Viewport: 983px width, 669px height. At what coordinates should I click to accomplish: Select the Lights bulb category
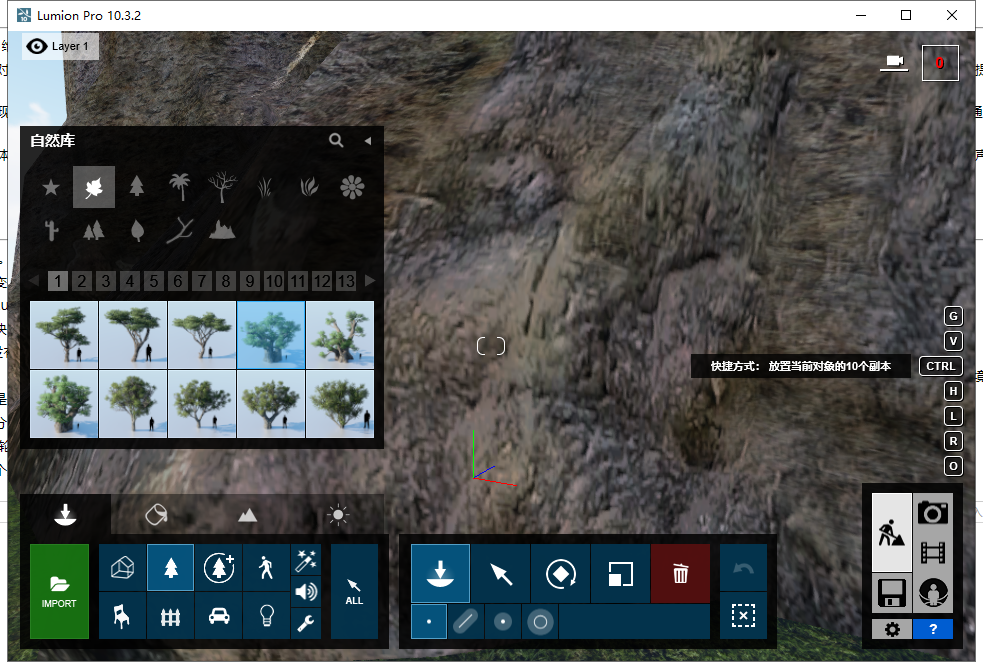coord(266,616)
